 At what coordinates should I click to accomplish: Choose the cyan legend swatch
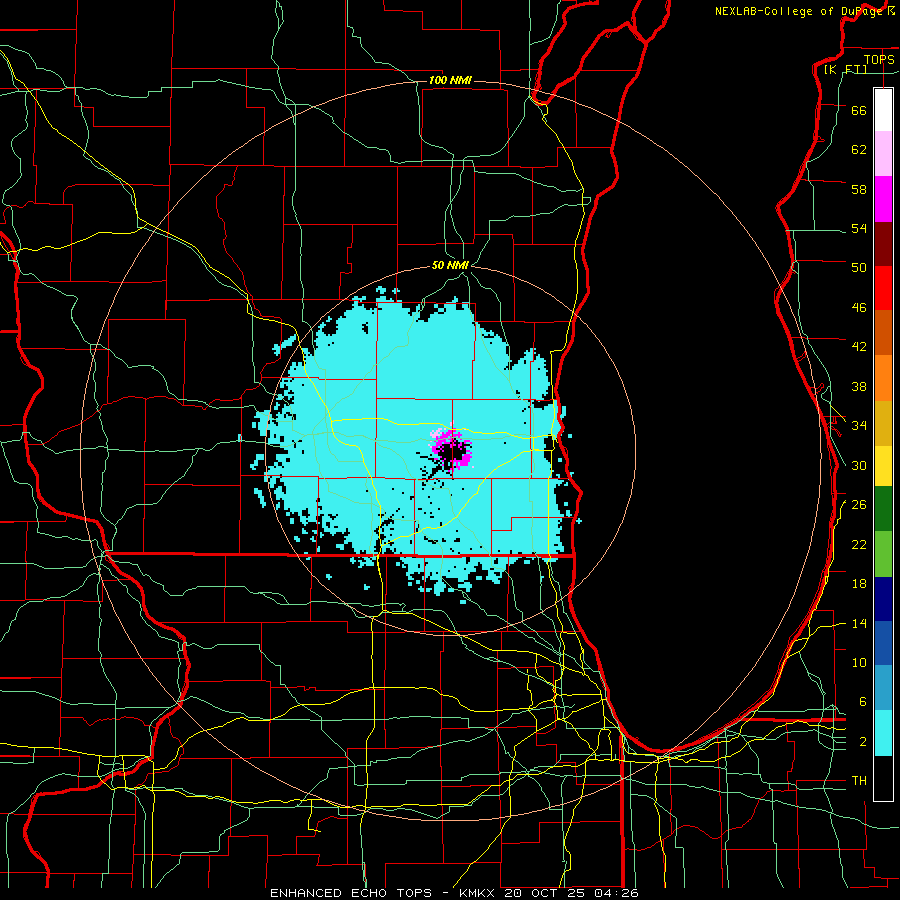[x=883, y=733]
